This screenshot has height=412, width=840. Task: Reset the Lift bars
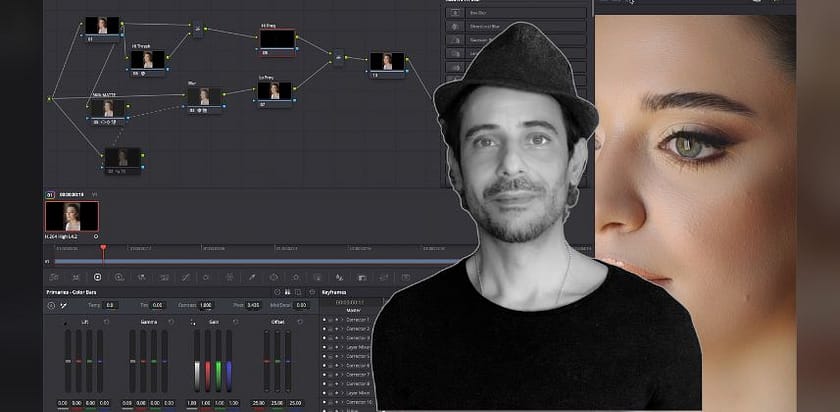pyautogui.click(x=106, y=322)
